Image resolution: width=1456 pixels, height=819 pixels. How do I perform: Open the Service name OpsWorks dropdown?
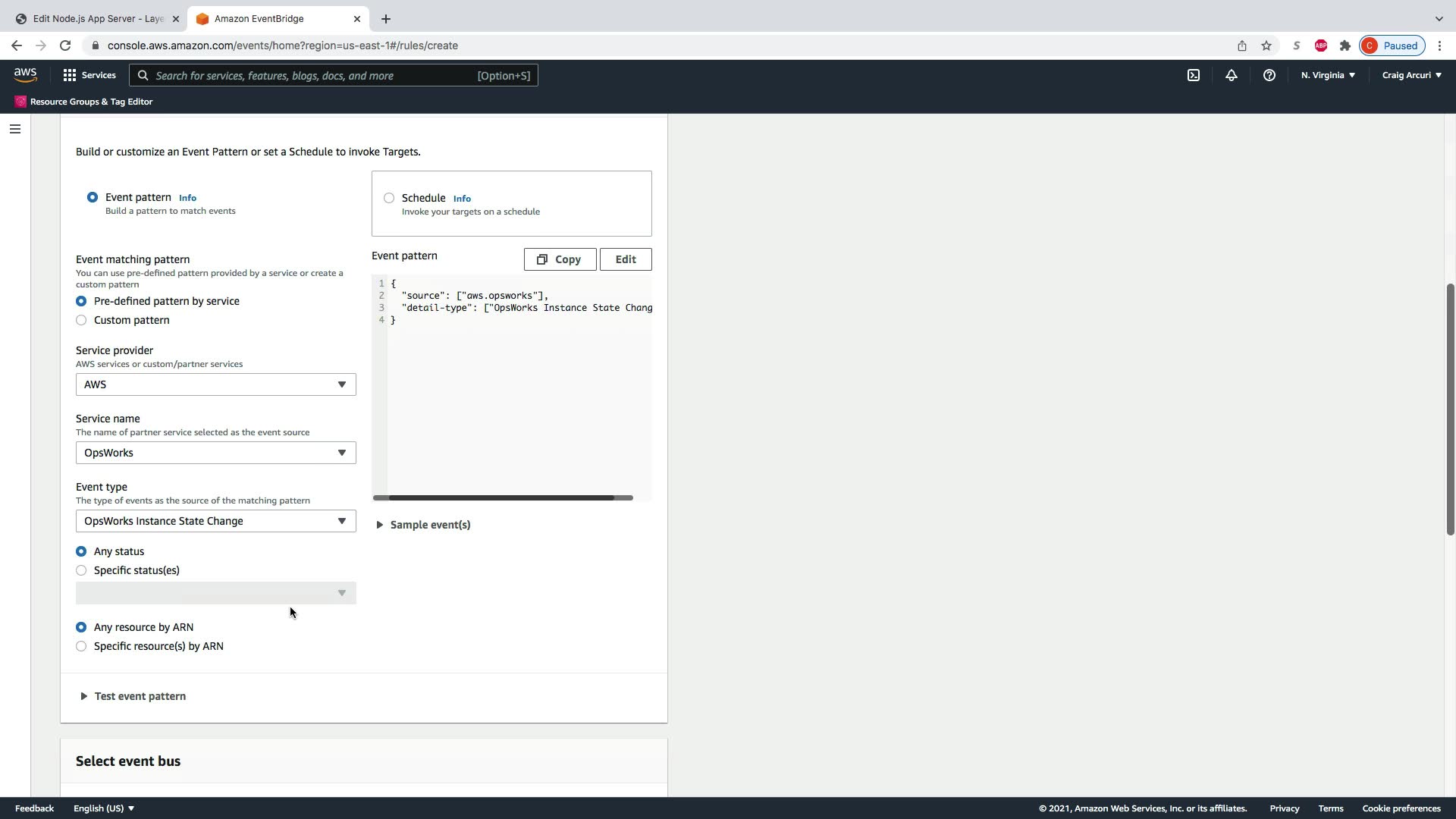[x=215, y=453]
